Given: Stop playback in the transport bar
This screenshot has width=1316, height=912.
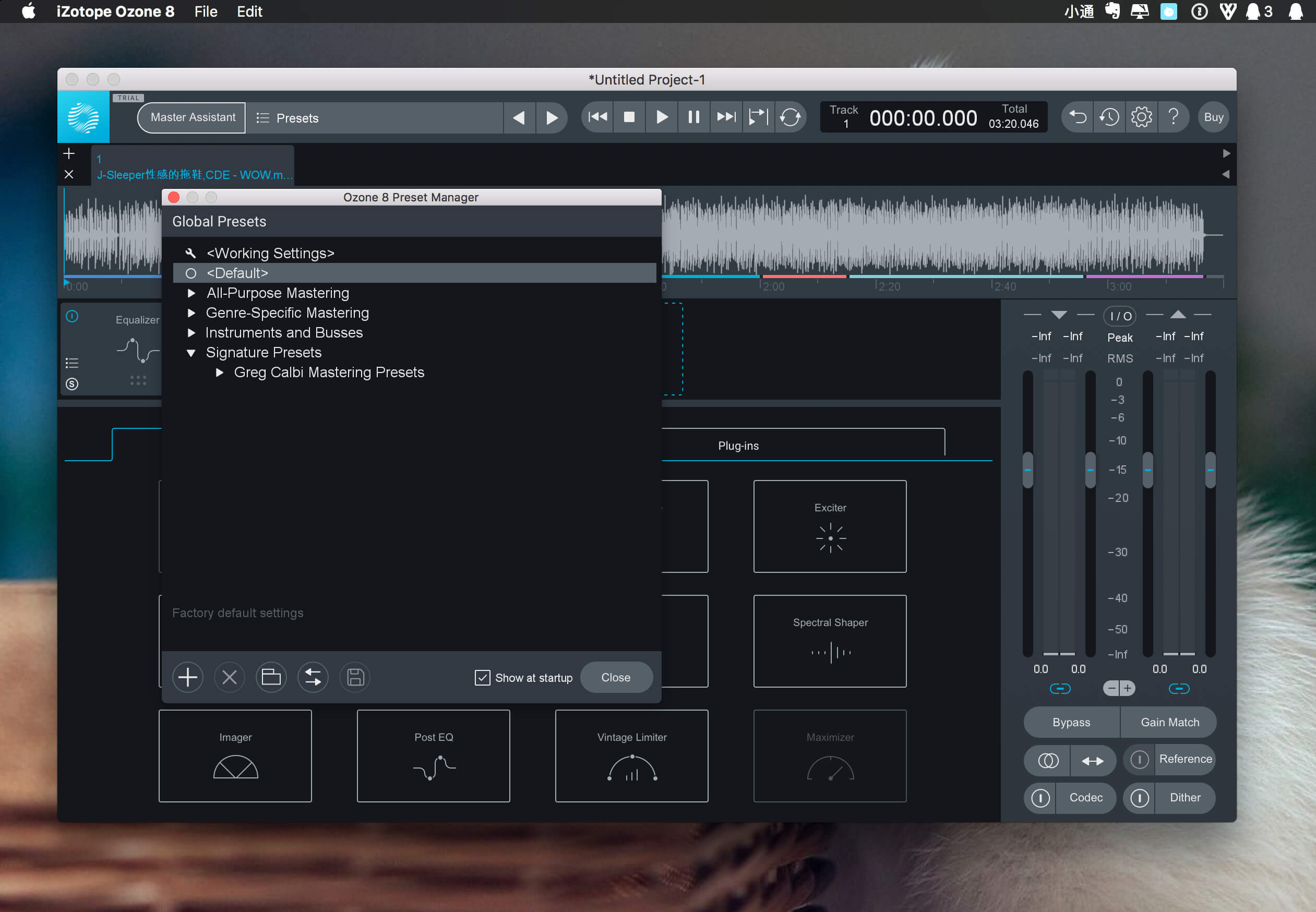Looking at the screenshot, I should 629,117.
